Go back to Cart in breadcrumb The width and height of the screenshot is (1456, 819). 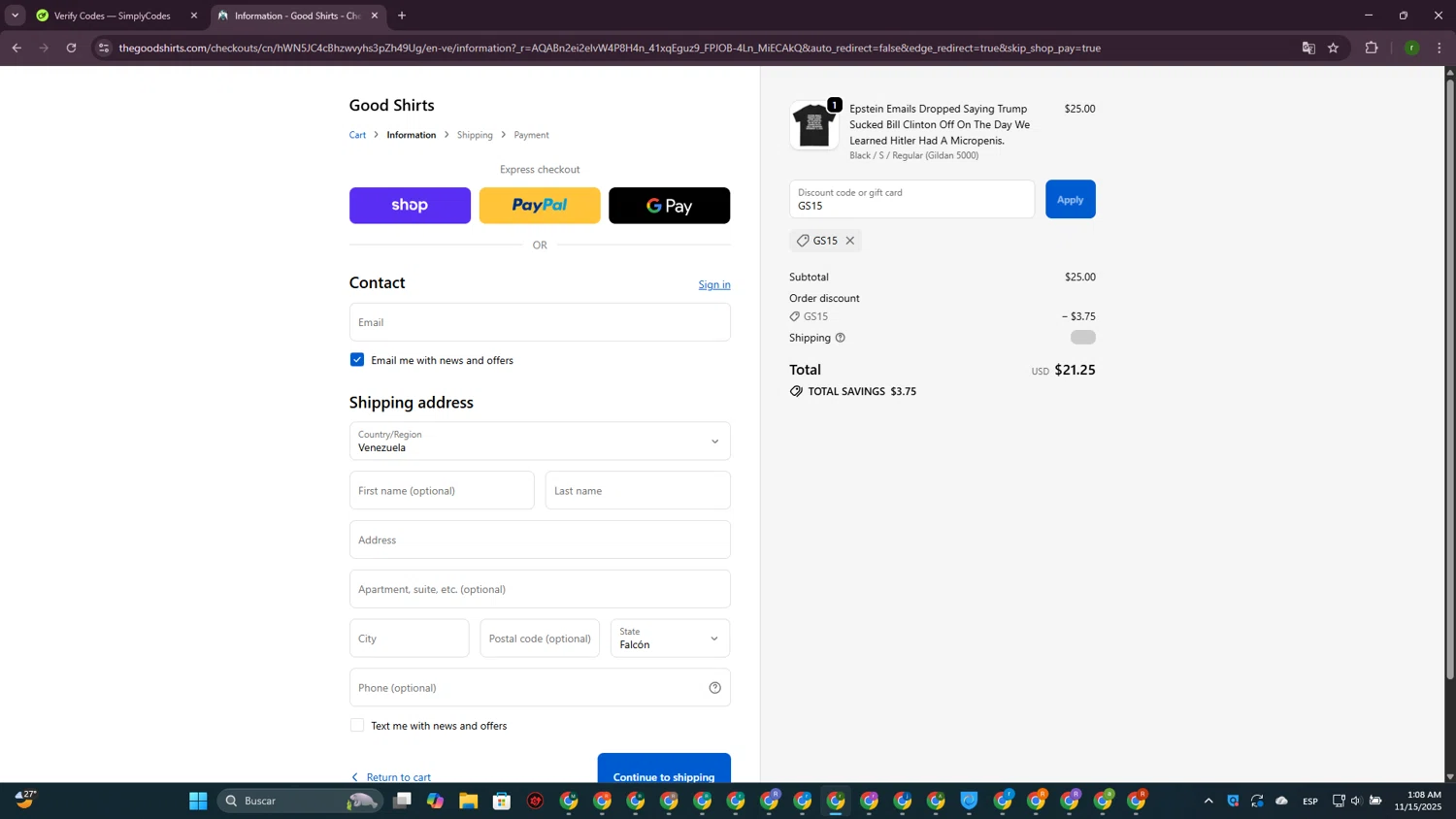pyautogui.click(x=357, y=135)
